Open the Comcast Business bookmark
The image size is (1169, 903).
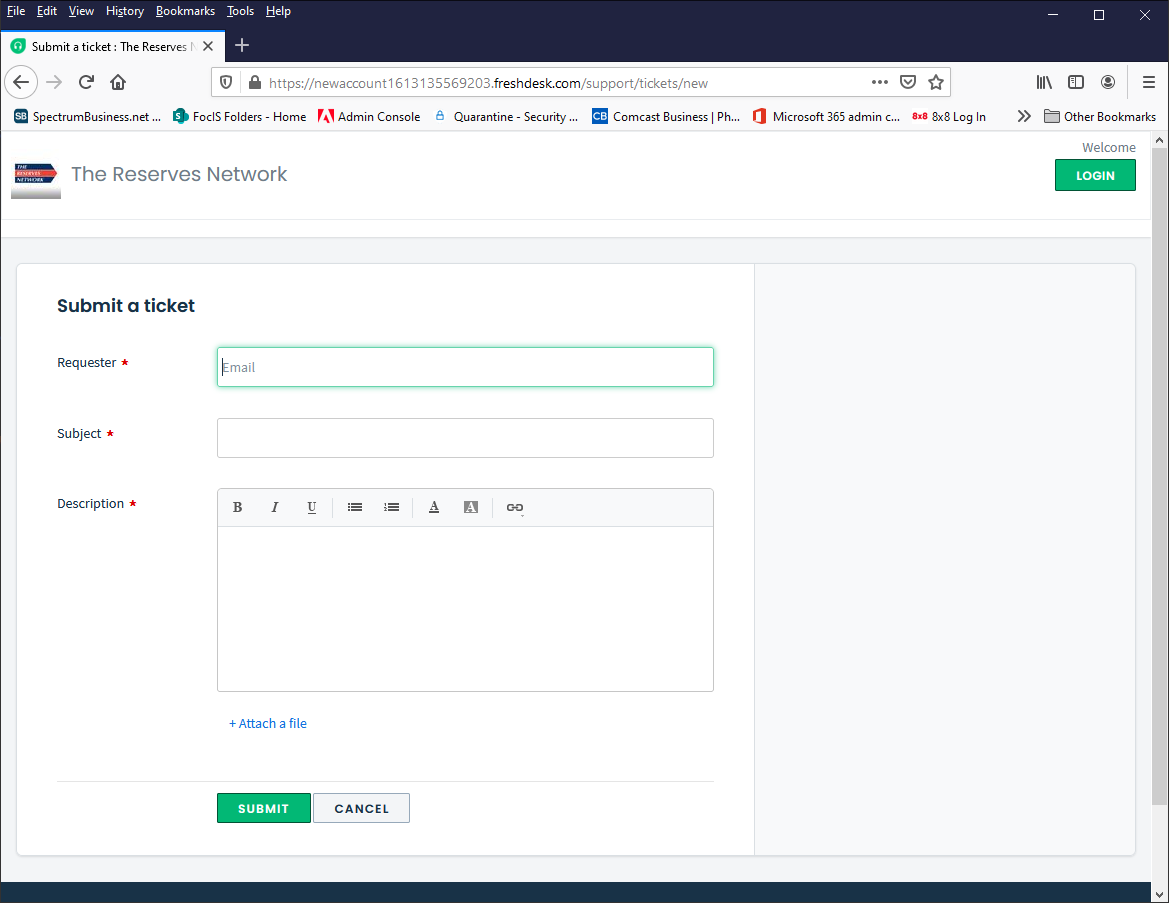point(666,116)
